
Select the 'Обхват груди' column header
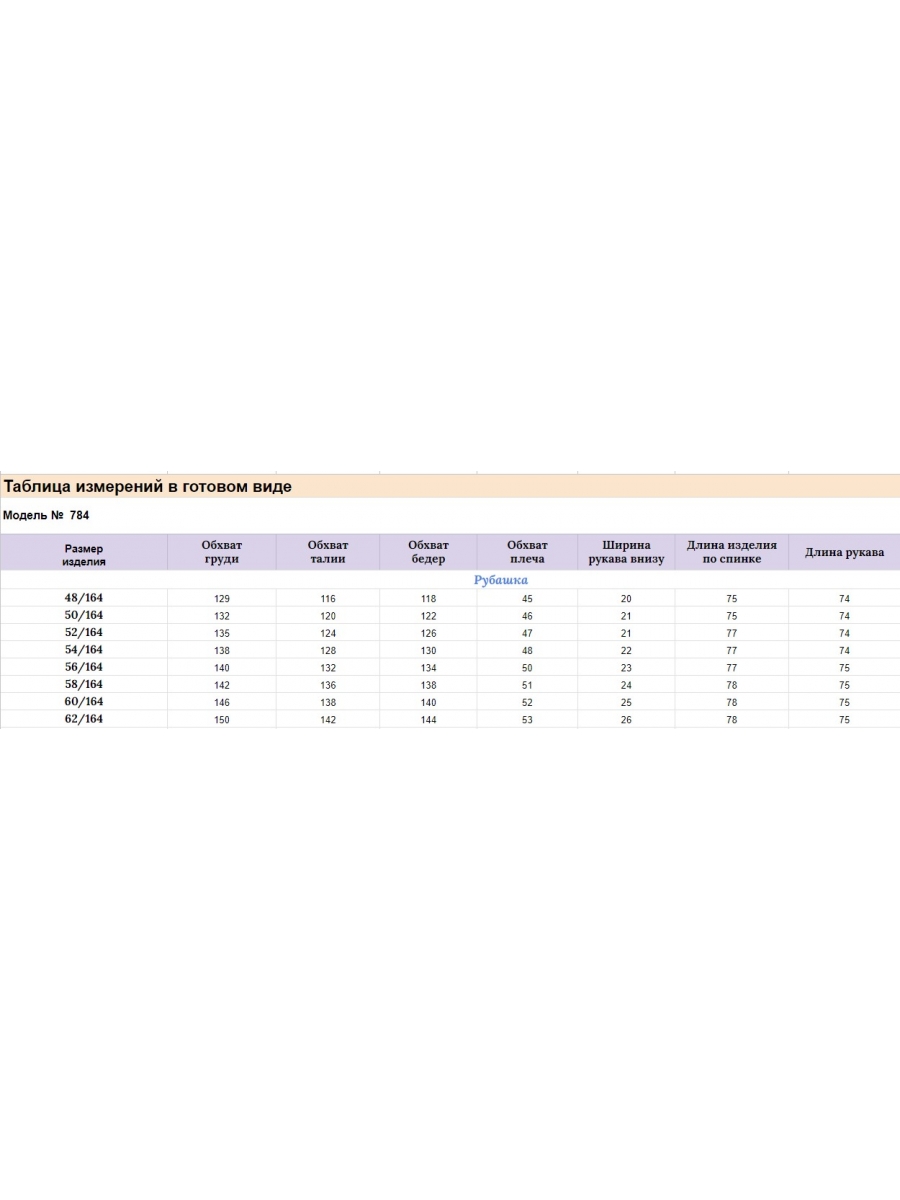pyautogui.click(x=222, y=552)
